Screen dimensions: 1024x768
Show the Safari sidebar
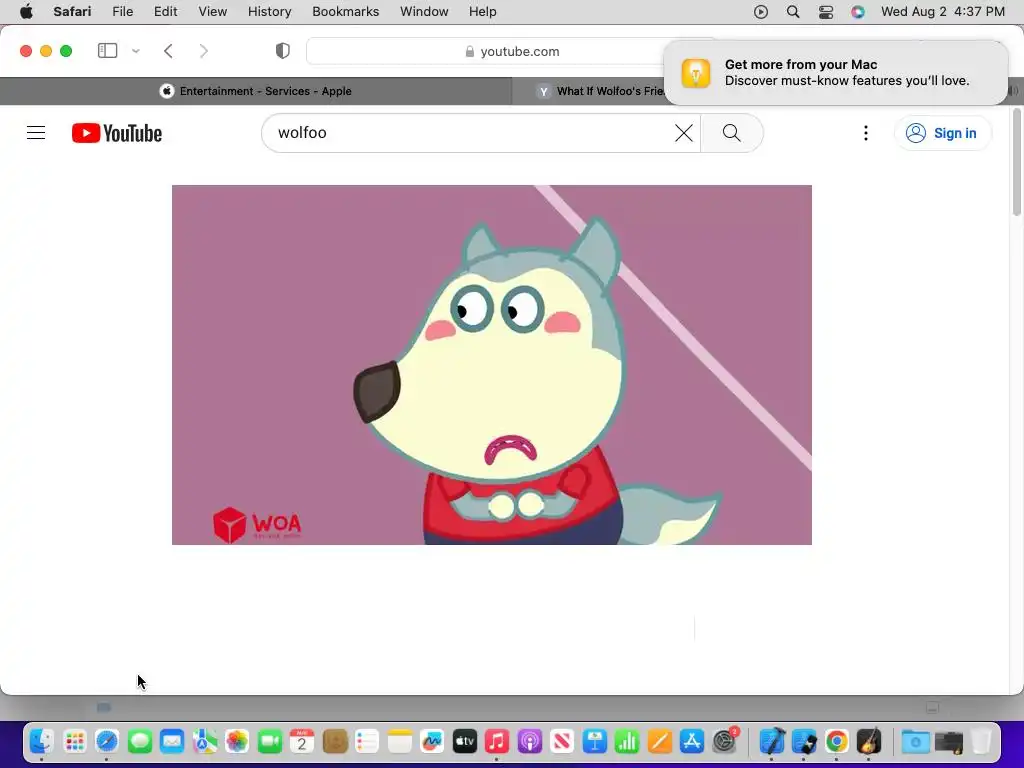coord(107,51)
